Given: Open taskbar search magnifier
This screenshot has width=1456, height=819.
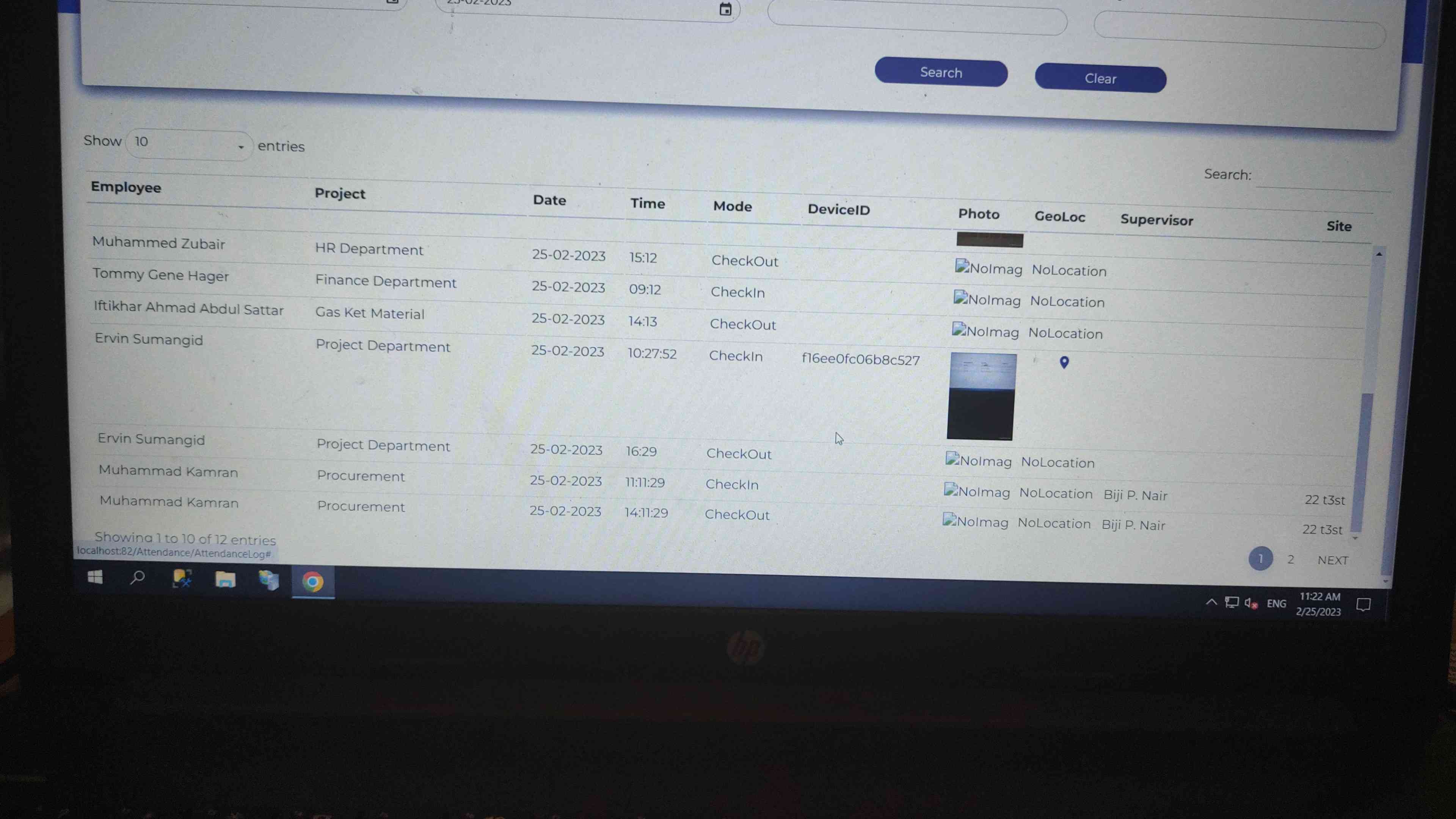Looking at the screenshot, I should click(137, 577).
